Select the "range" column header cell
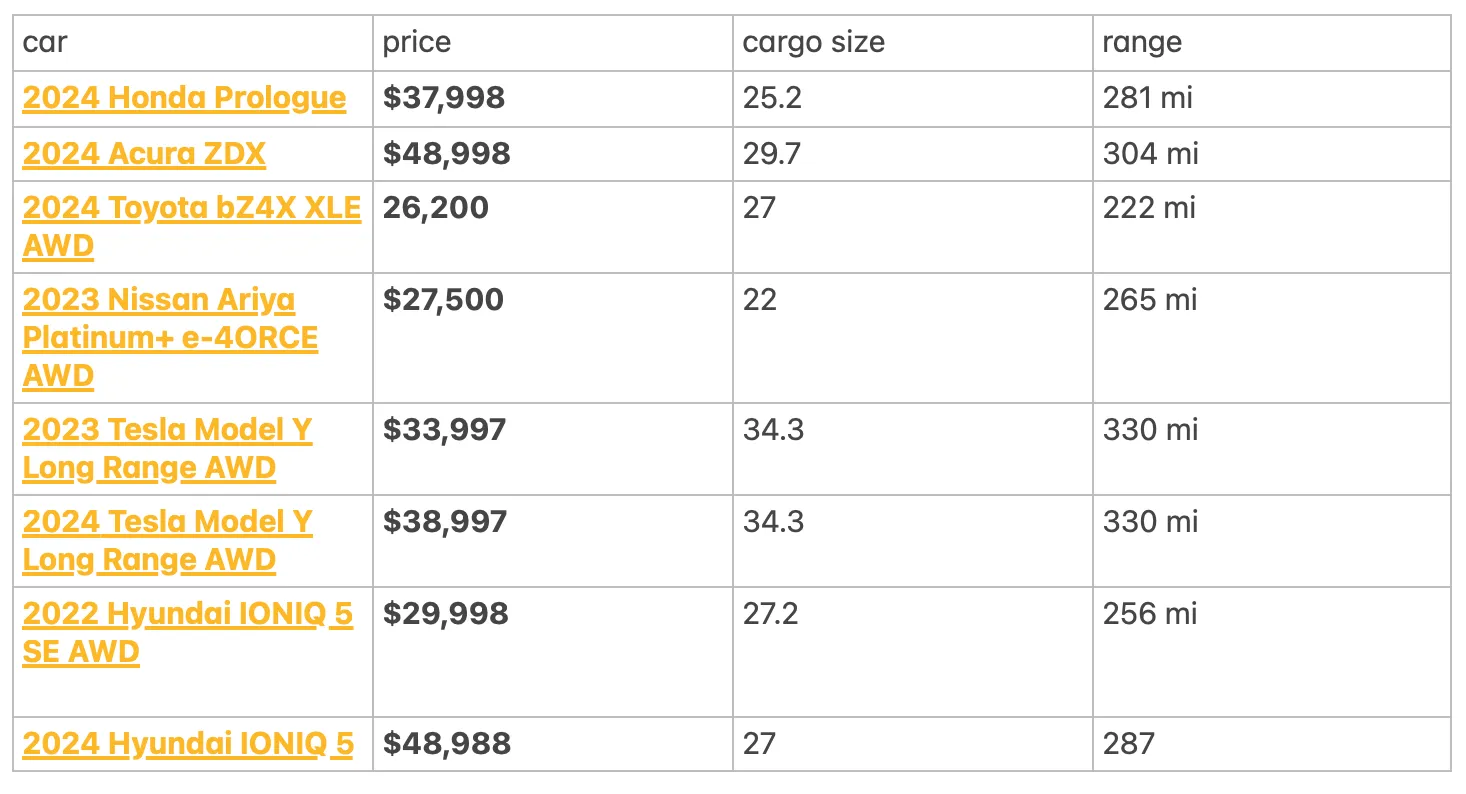Viewport: 1466px width, 794px height. (x=1271, y=43)
